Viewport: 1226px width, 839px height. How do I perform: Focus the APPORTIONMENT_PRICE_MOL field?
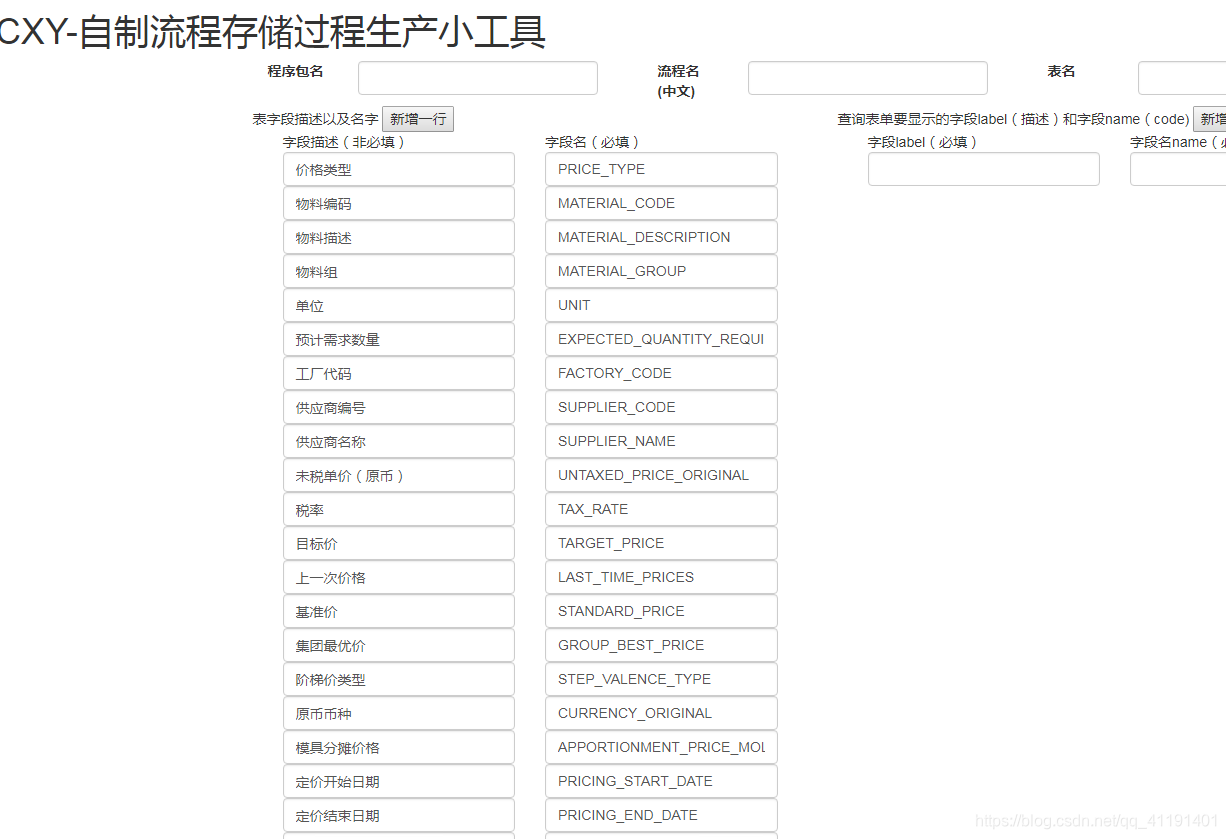(661, 747)
